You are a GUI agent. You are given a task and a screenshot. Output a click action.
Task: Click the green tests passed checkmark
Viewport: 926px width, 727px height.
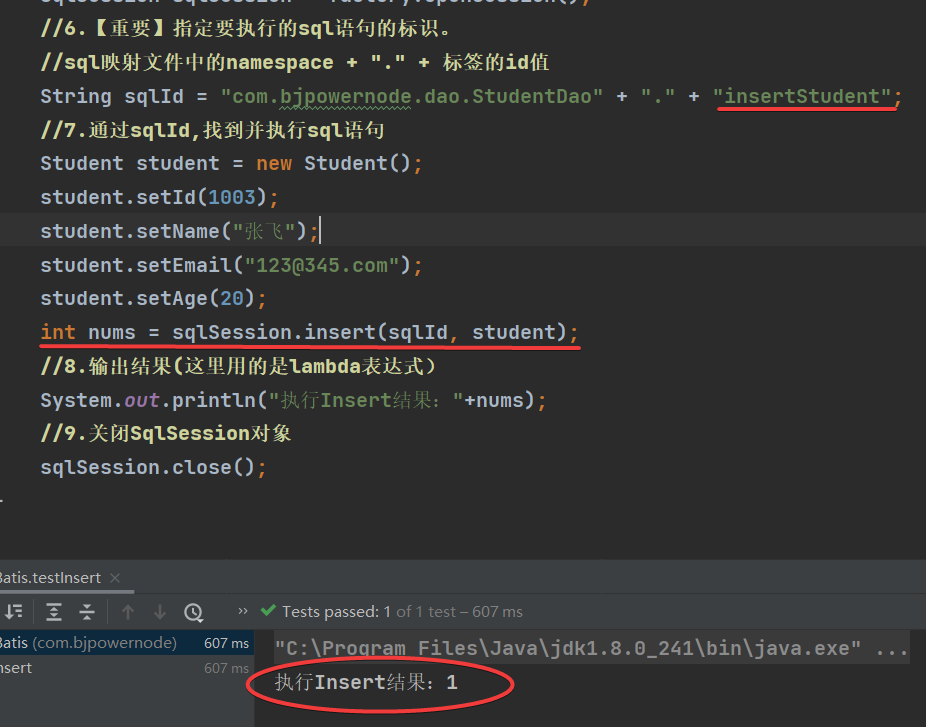pos(268,610)
